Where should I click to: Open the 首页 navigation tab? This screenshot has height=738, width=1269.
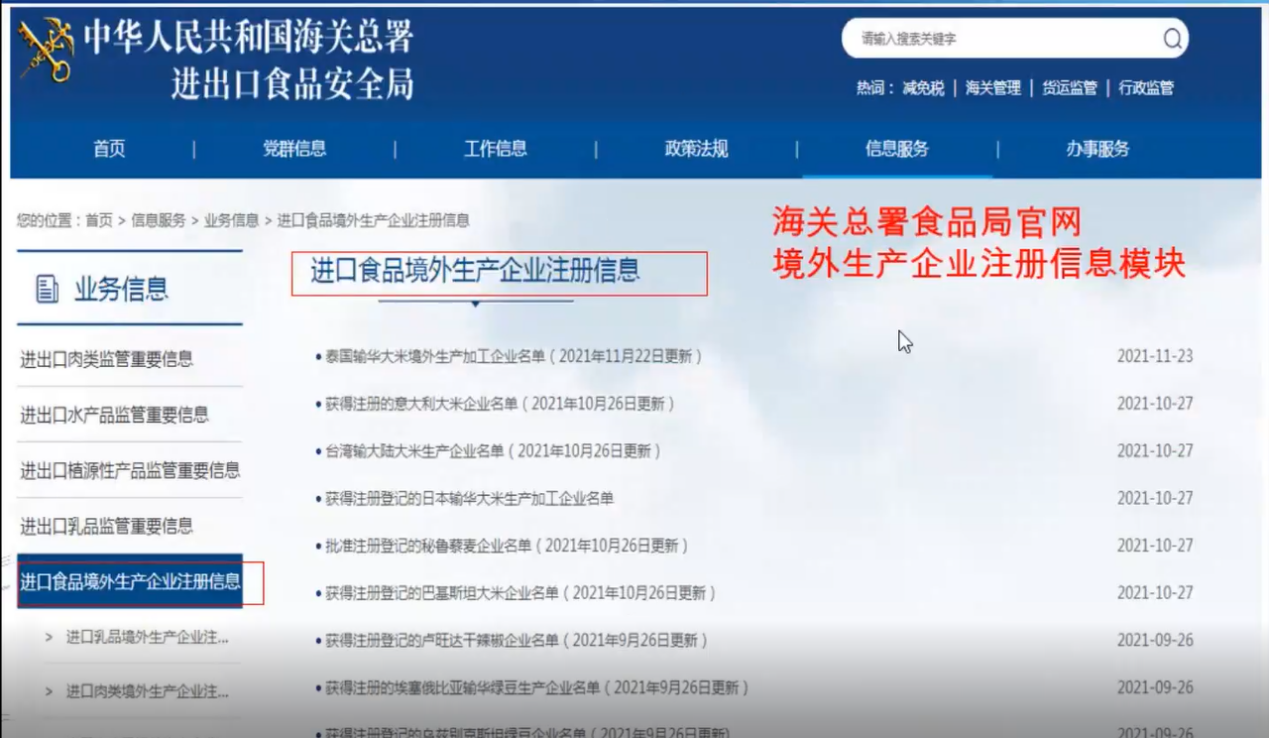pyautogui.click(x=109, y=149)
